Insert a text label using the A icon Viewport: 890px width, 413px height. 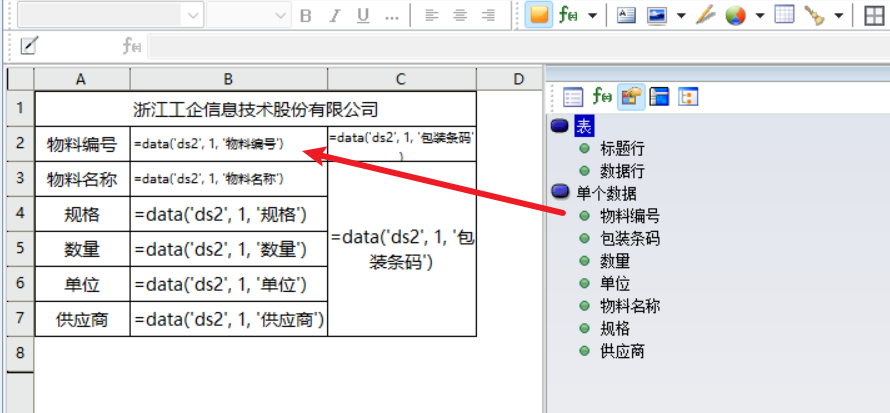point(626,15)
